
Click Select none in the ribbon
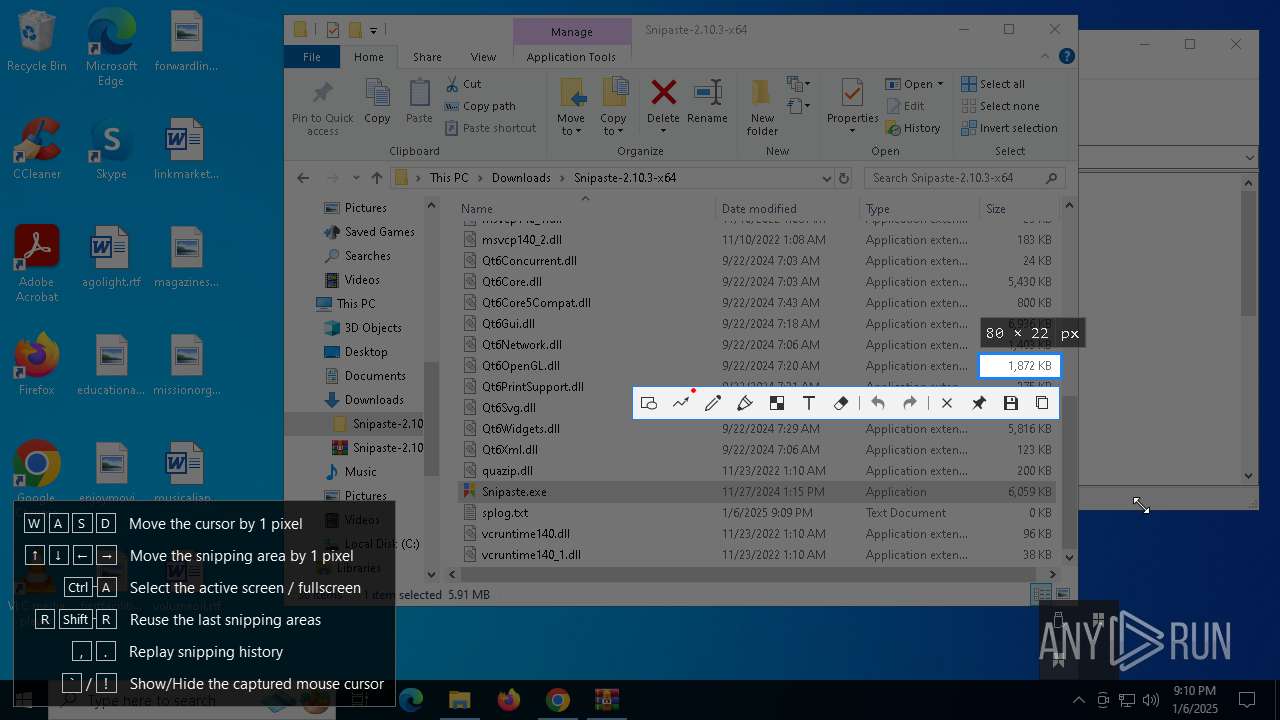click(x=1000, y=106)
